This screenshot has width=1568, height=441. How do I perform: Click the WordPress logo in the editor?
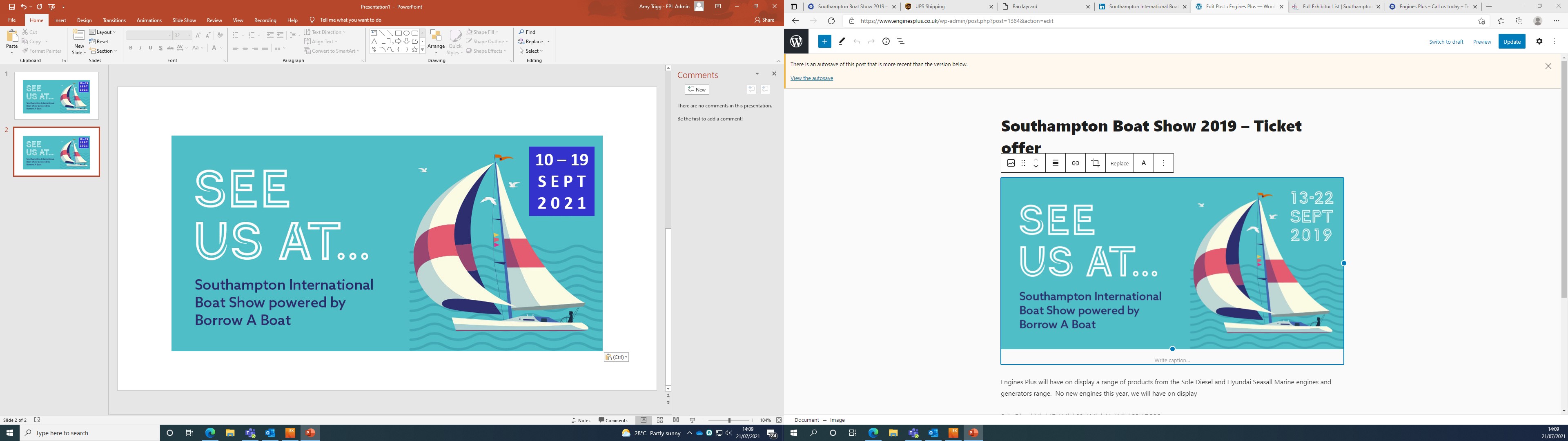coord(796,41)
